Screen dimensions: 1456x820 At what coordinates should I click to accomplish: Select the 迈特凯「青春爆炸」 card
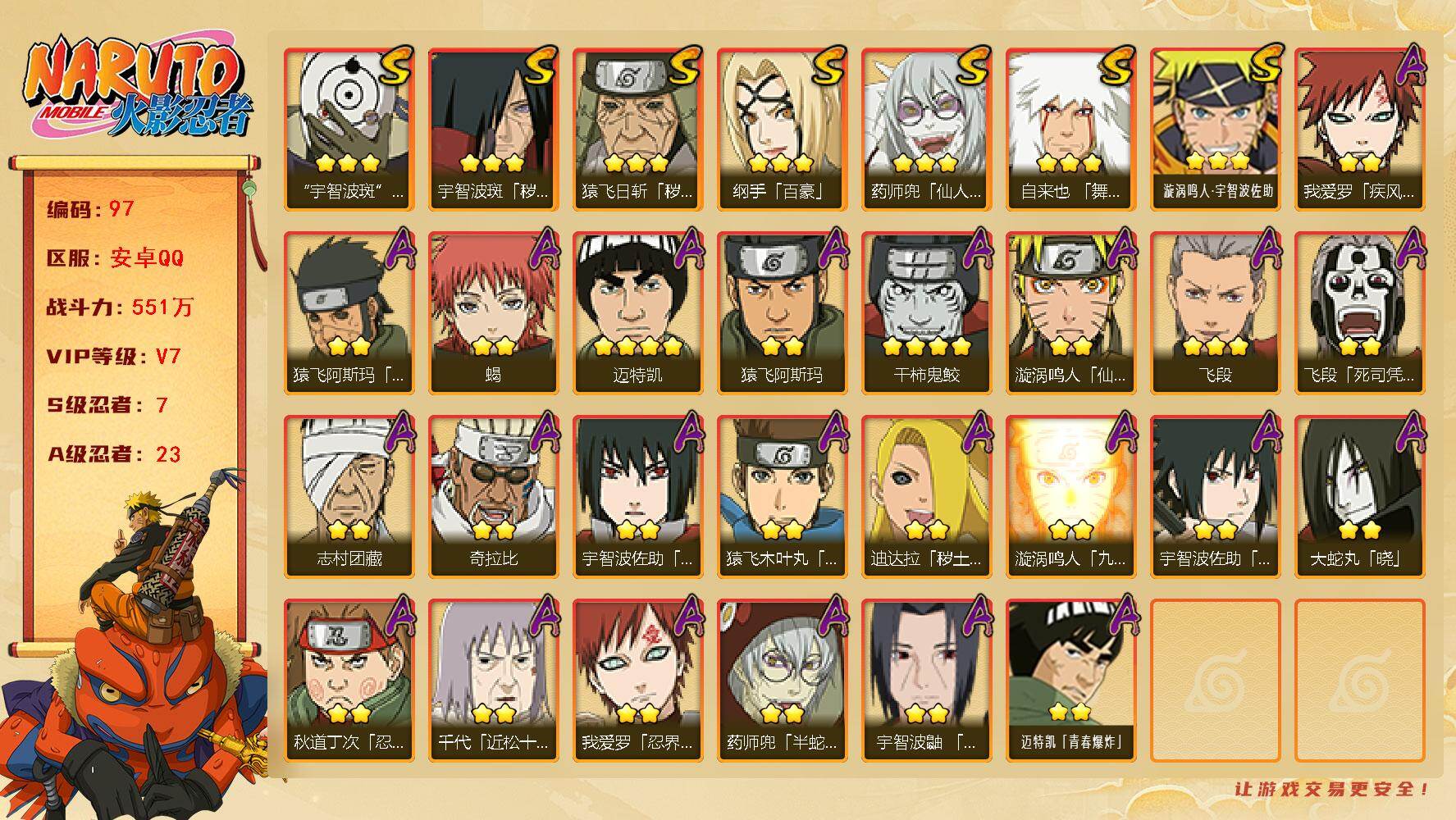click(x=1070, y=680)
